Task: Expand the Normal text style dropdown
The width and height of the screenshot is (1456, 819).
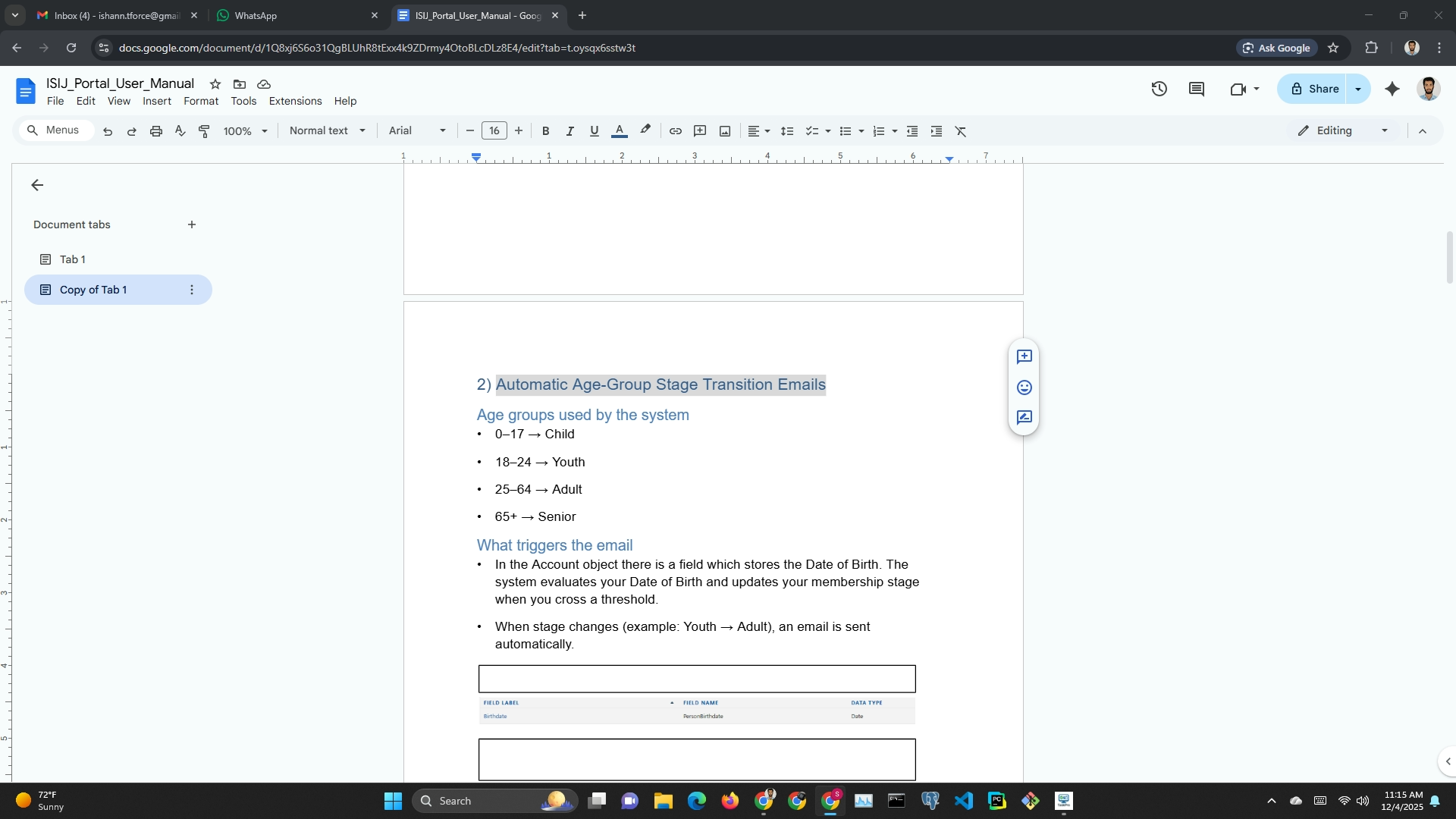Action: (328, 130)
